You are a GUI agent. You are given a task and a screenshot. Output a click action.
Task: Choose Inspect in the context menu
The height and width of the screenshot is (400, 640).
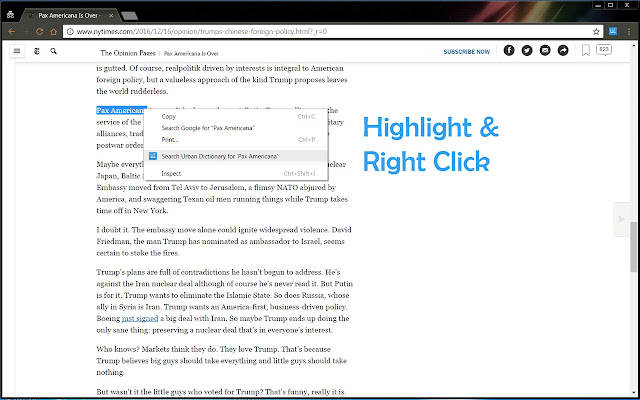tap(236, 173)
